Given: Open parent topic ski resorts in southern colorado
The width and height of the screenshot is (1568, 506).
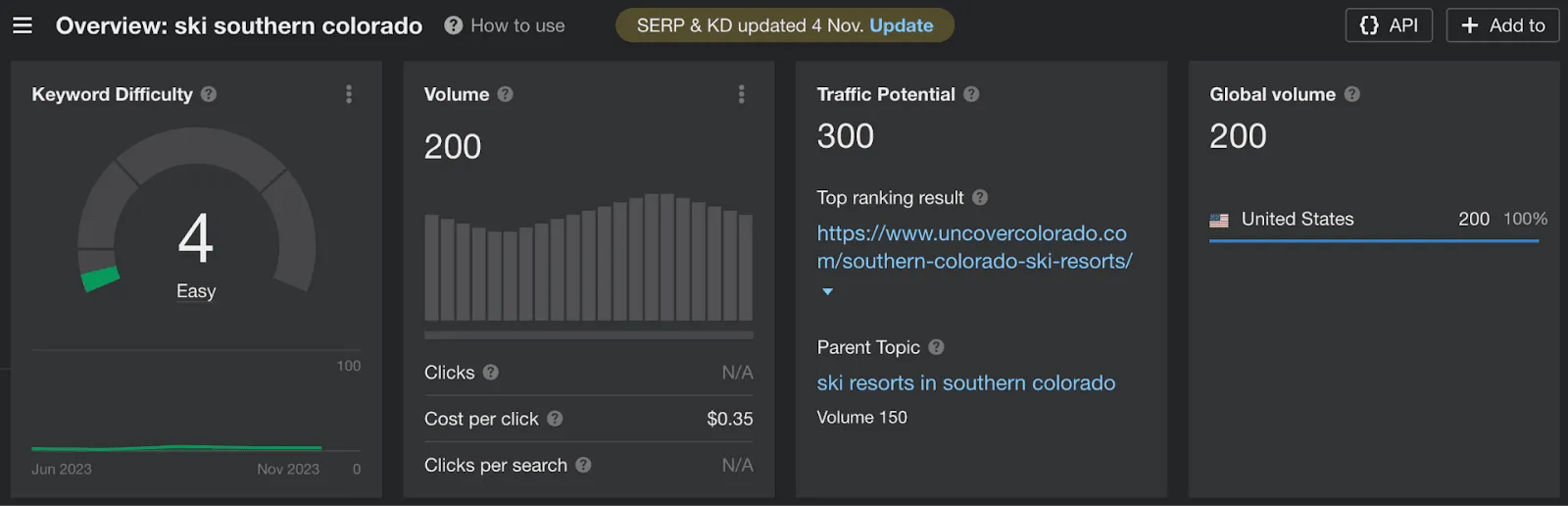Looking at the screenshot, I should 965,383.
